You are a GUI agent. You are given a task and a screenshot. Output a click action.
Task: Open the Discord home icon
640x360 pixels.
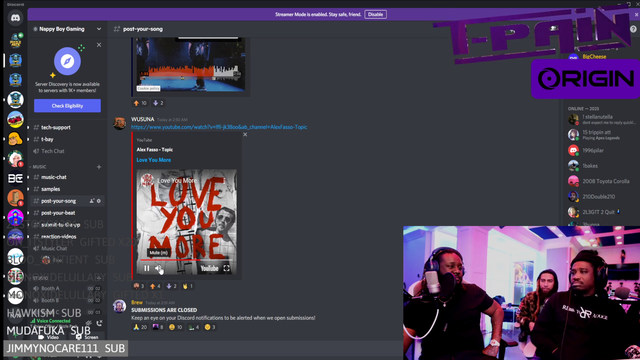click(x=16, y=18)
